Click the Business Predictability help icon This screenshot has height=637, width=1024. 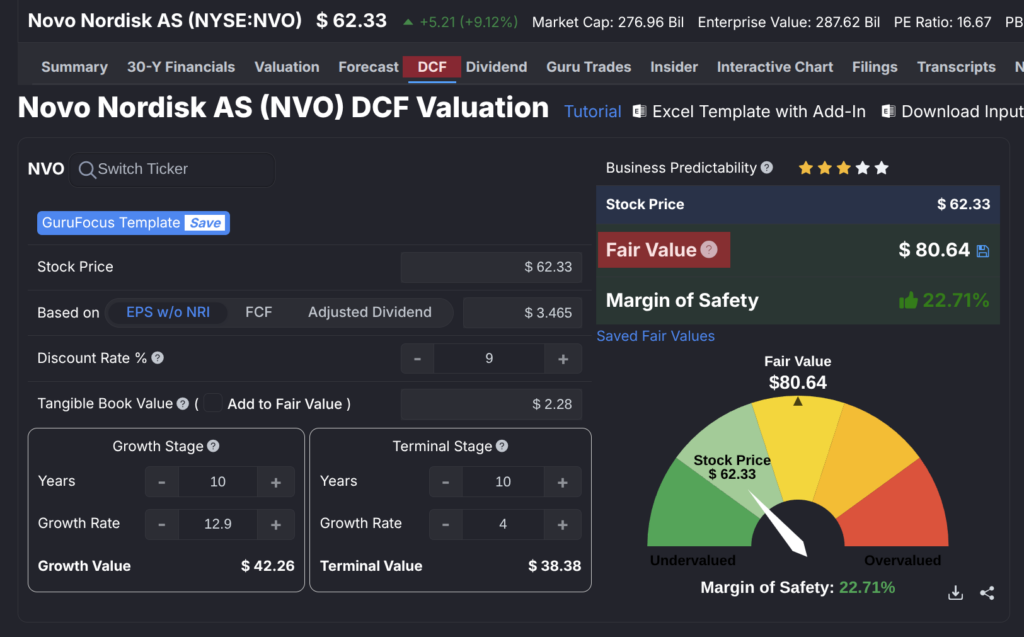pyautogui.click(x=767, y=168)
